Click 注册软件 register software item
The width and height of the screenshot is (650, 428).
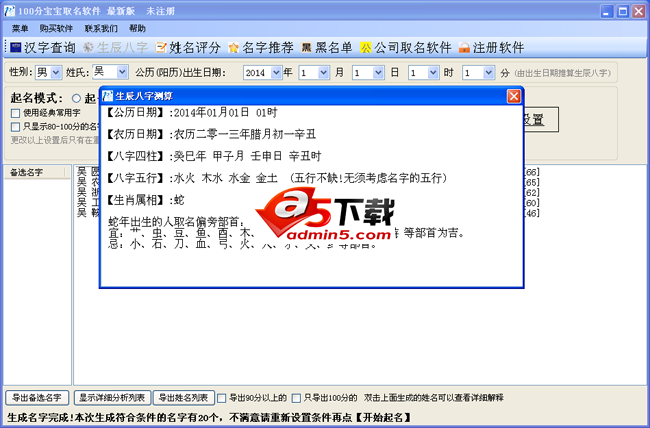tap(491, 47)
